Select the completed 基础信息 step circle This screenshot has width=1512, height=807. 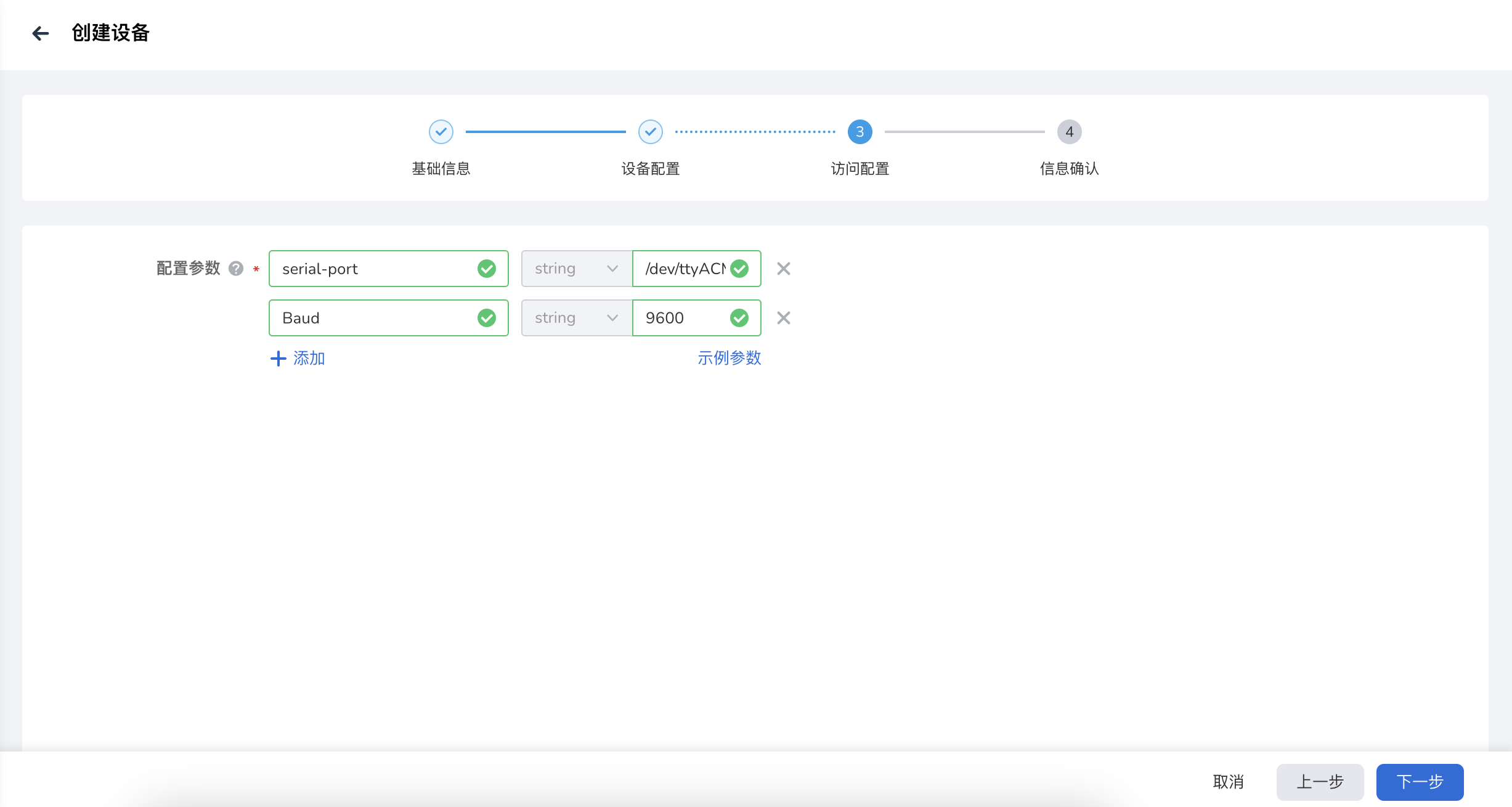point(441,131)
